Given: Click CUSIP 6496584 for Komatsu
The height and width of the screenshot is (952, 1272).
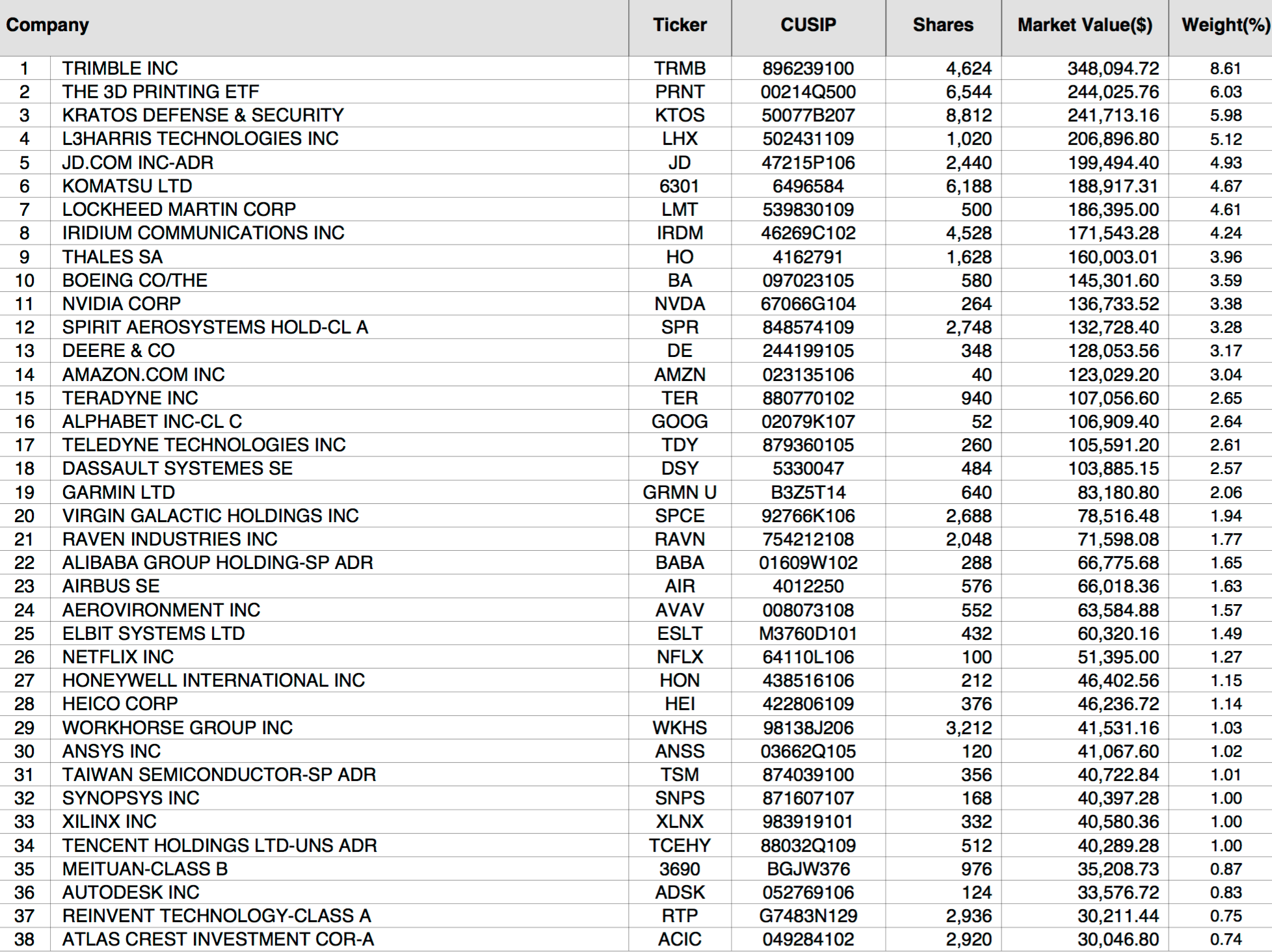Looking at the screenshot, I should [808, 186].
